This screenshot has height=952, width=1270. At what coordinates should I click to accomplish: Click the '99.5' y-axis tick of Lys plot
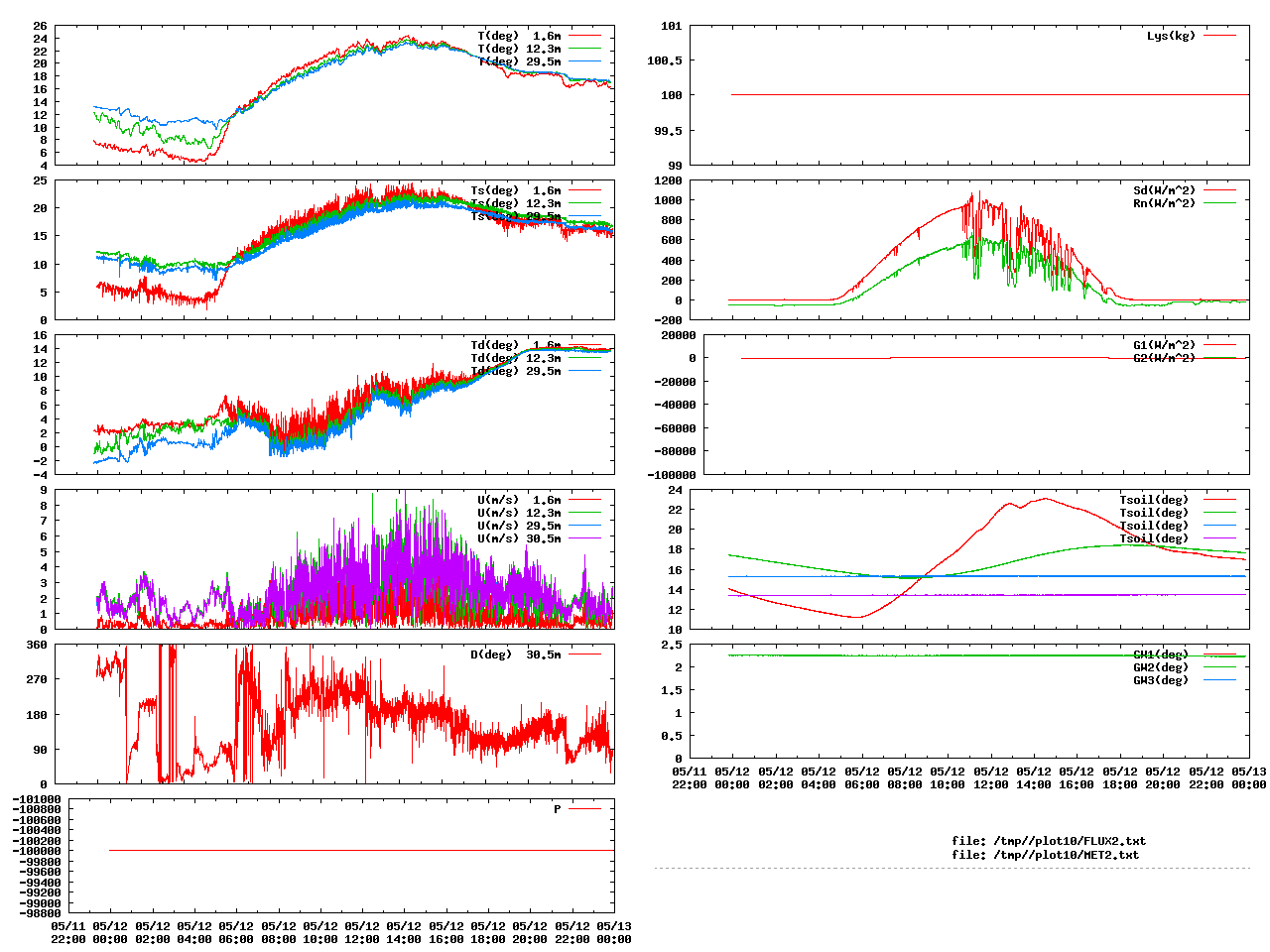[x=668, y=131]
